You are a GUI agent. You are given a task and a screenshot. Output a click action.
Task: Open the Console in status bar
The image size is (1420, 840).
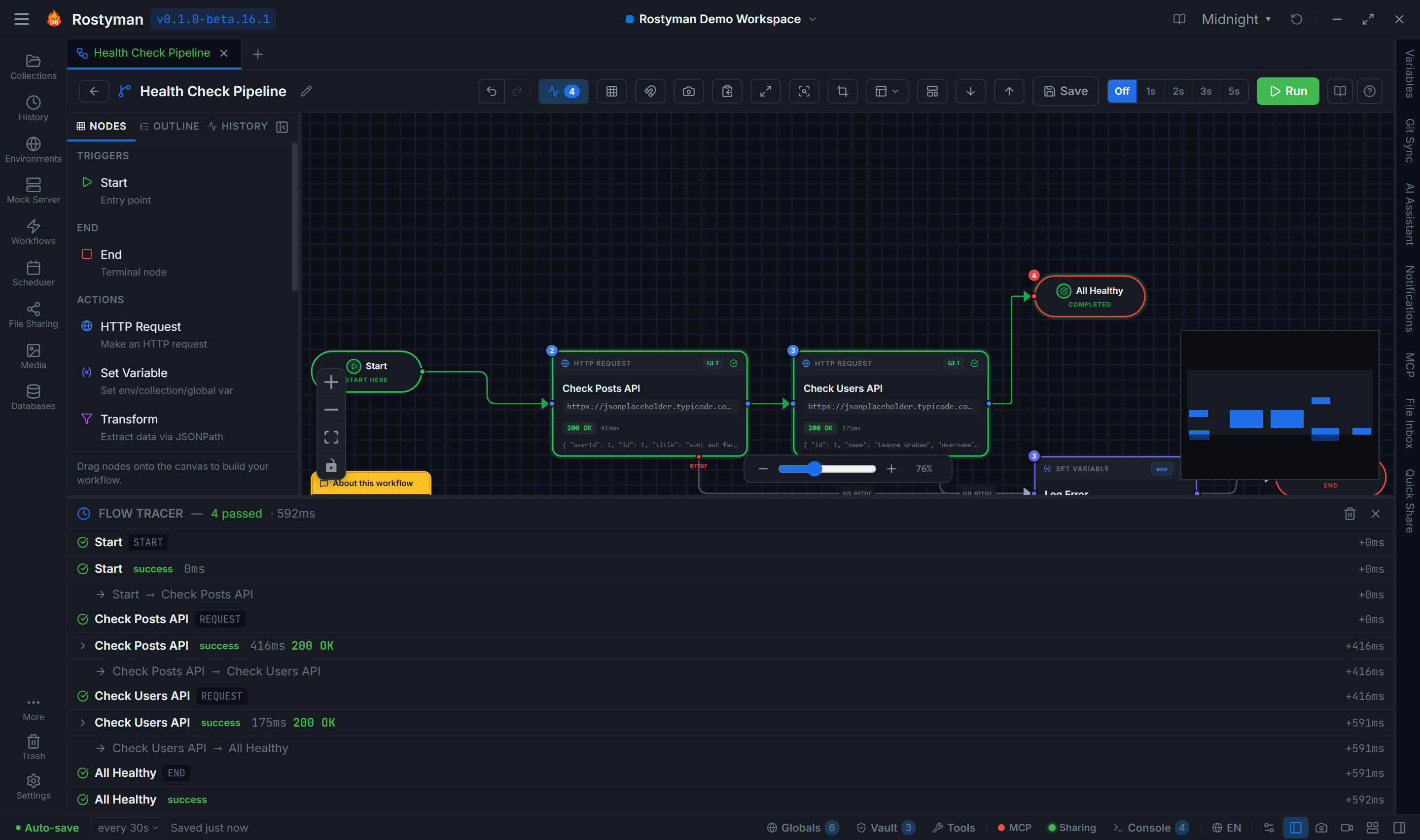pyautogui.click(x=1151, y=828)
